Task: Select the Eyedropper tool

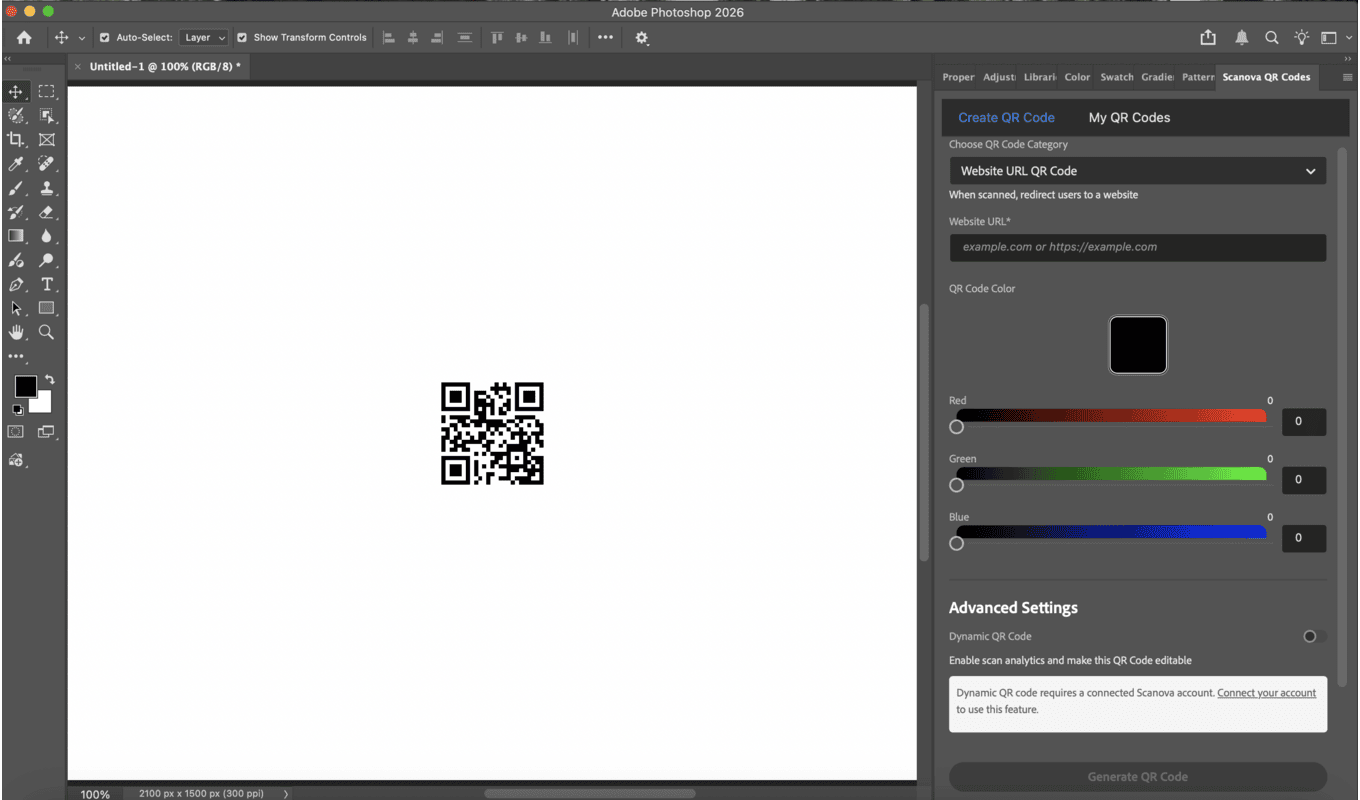Action: coord(16,164)
